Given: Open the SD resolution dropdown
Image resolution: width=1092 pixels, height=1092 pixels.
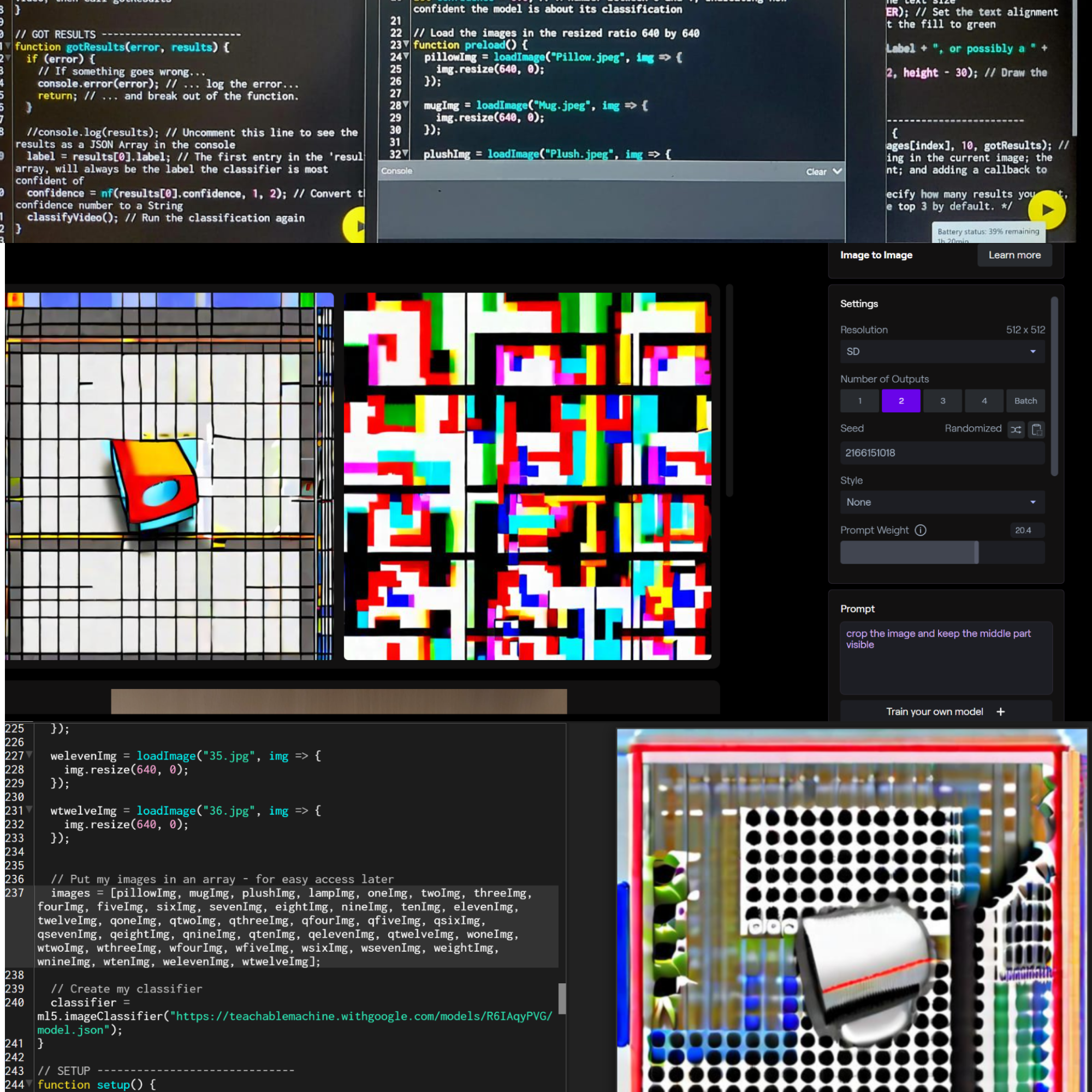Looking at the screenshot, I should (942, 352).
